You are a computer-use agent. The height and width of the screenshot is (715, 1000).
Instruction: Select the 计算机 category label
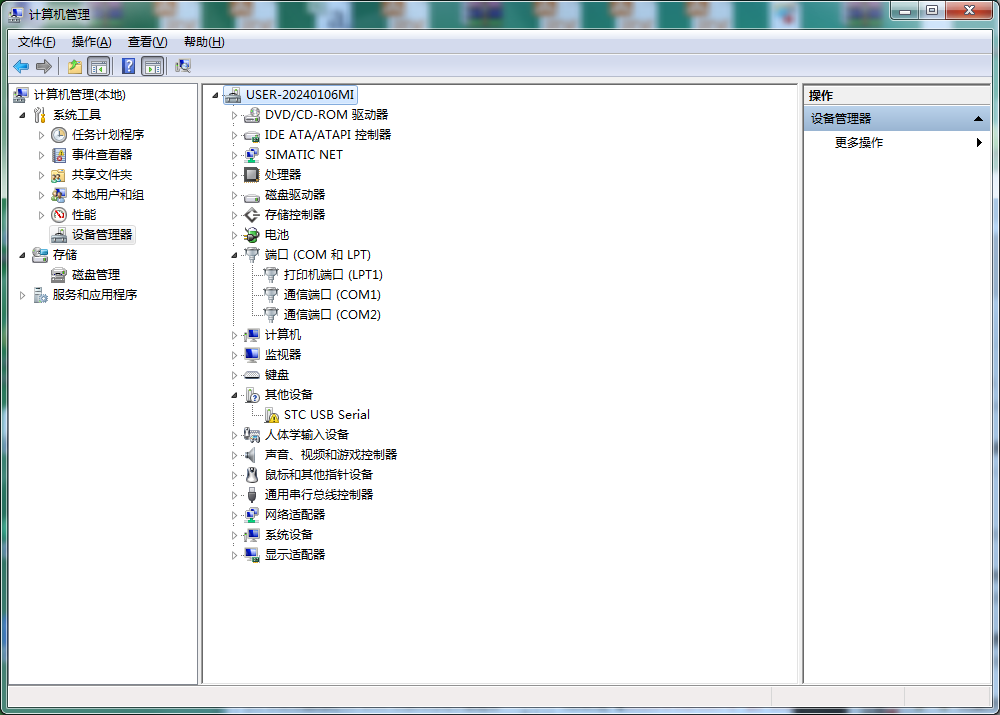[283, 335]
